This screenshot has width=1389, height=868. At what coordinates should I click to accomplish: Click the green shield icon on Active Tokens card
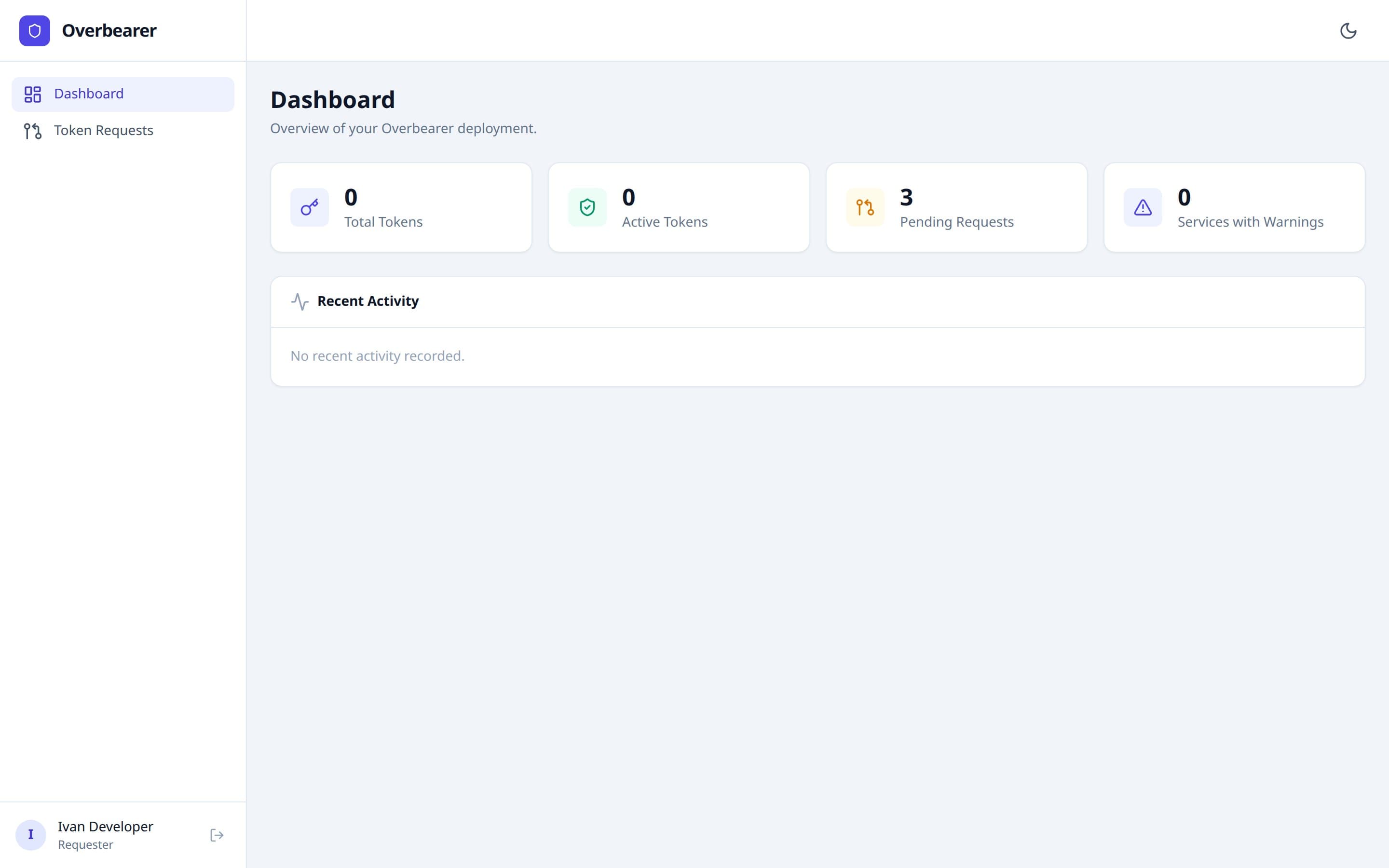tap(586, 207)
